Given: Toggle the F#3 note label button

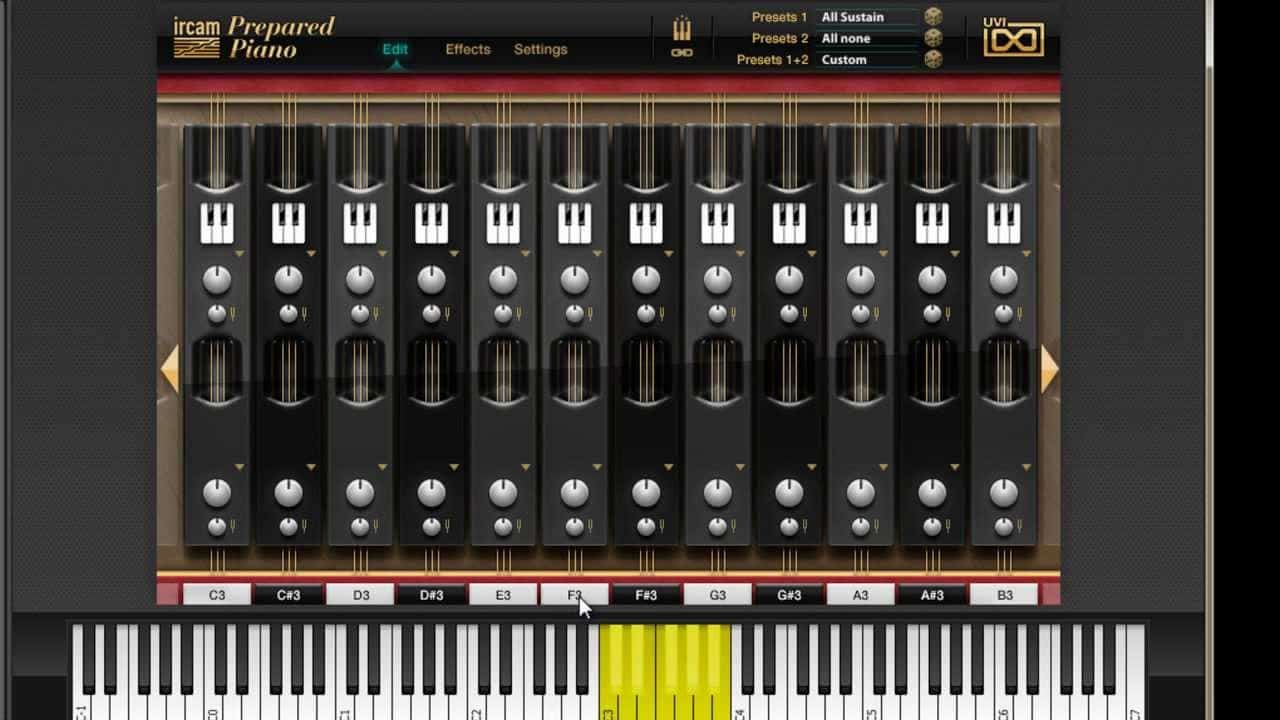Looking at the screenshot, I should coord(646,595).
